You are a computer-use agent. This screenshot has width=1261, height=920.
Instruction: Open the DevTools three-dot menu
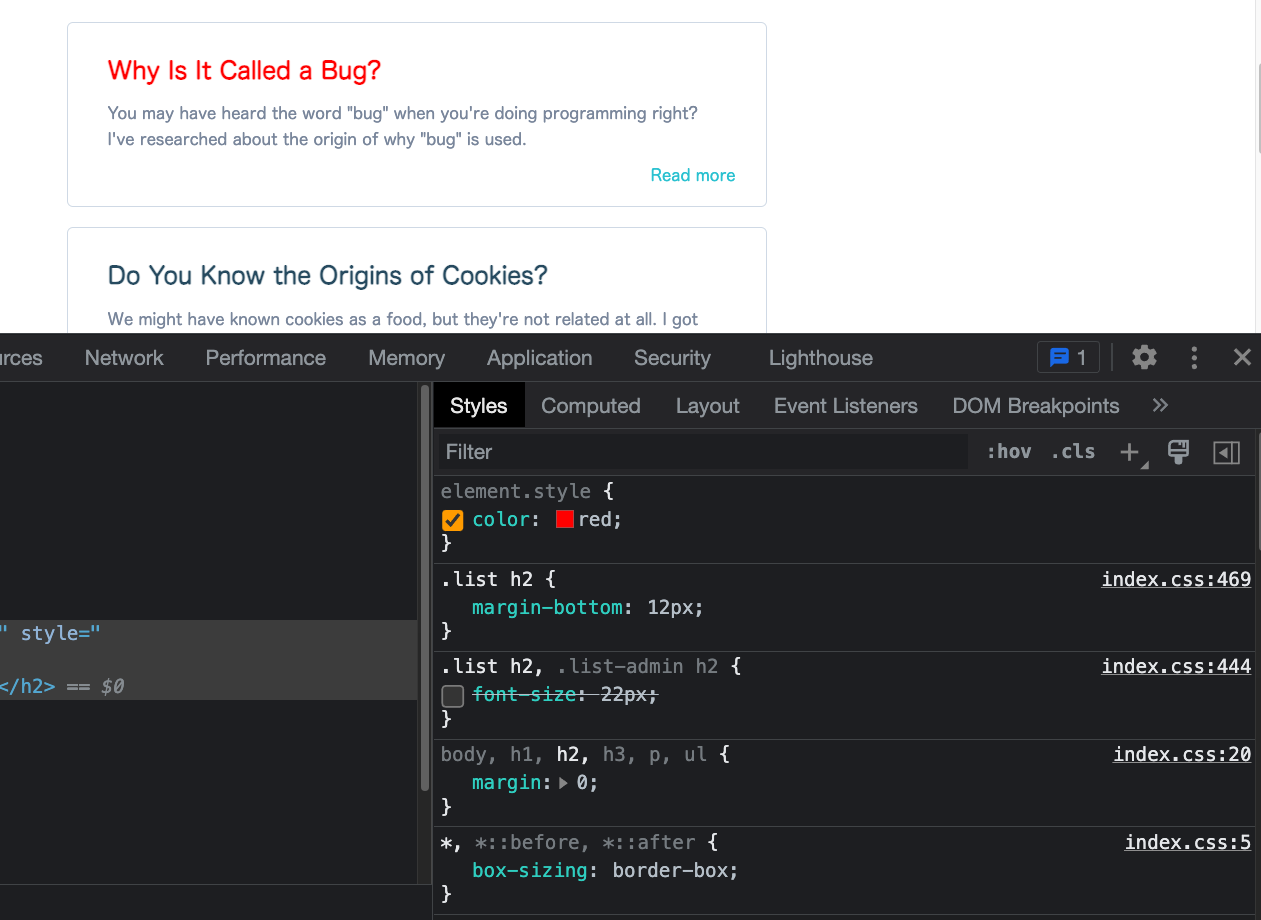click(x=1194, y=357)
